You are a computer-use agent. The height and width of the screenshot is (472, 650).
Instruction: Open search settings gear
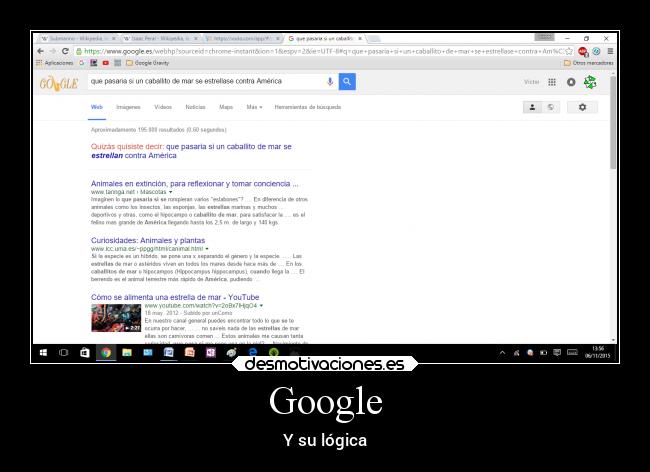(582, 107)
